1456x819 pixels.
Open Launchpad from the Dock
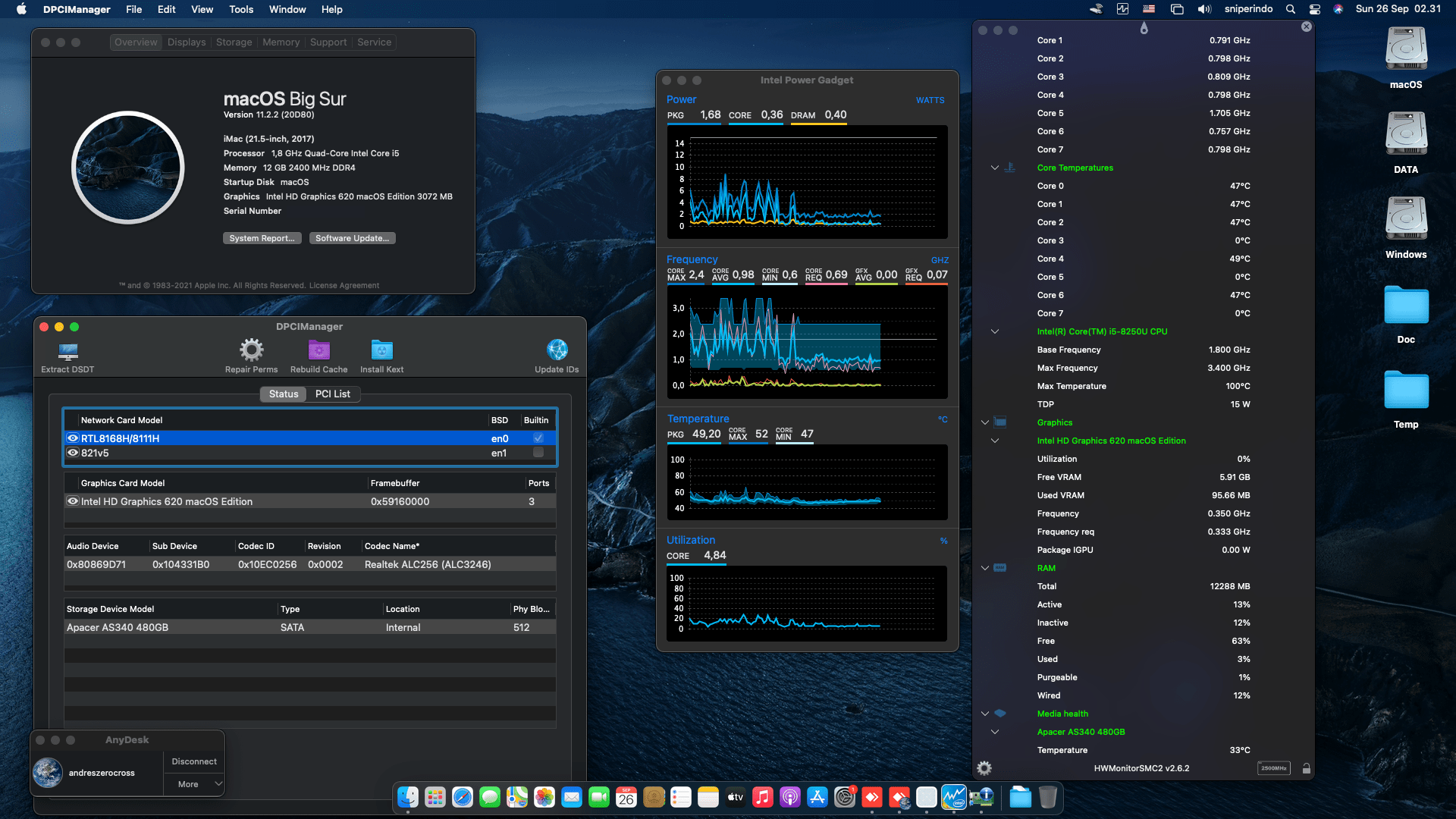coord(435,797)
